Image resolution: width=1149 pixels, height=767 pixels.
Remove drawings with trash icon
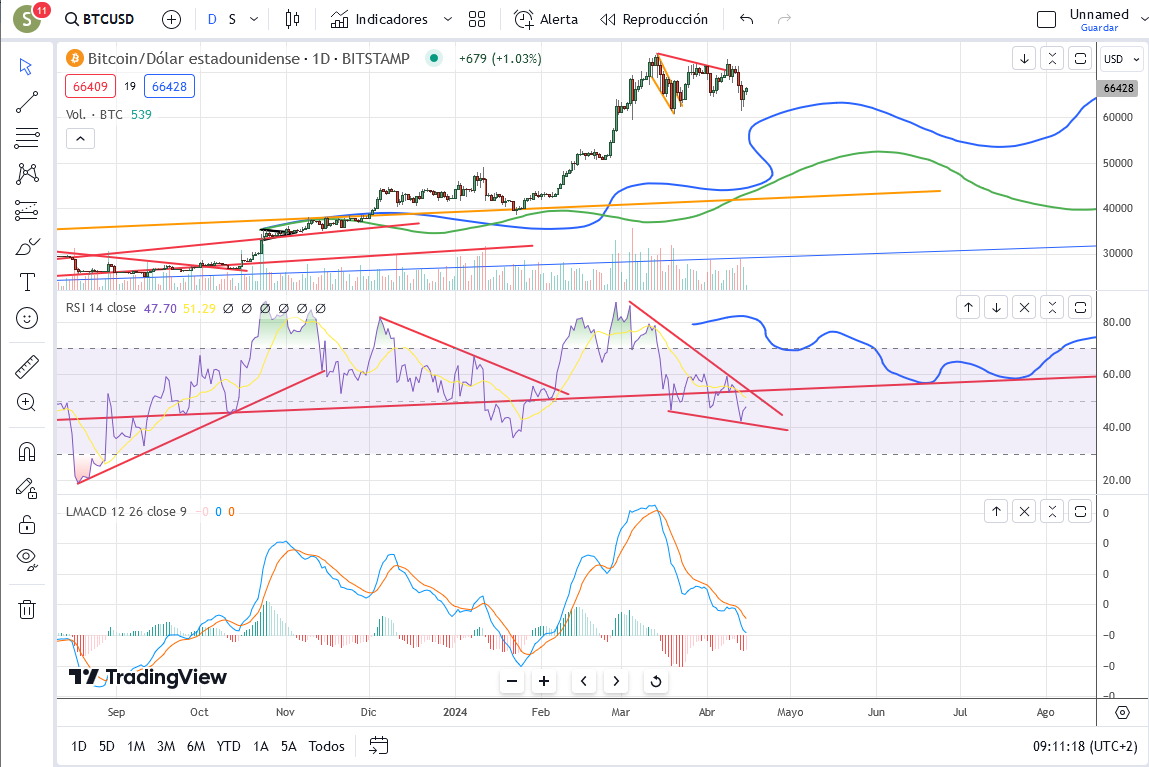(x=26, y=609)
